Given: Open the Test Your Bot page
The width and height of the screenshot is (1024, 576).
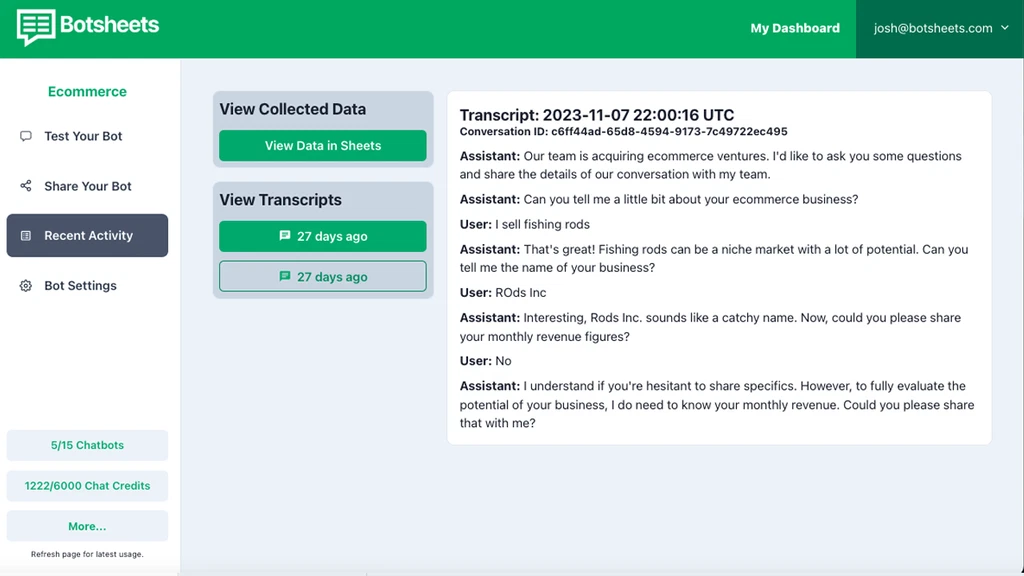Looking at the screenshot, I should (83, 136).
